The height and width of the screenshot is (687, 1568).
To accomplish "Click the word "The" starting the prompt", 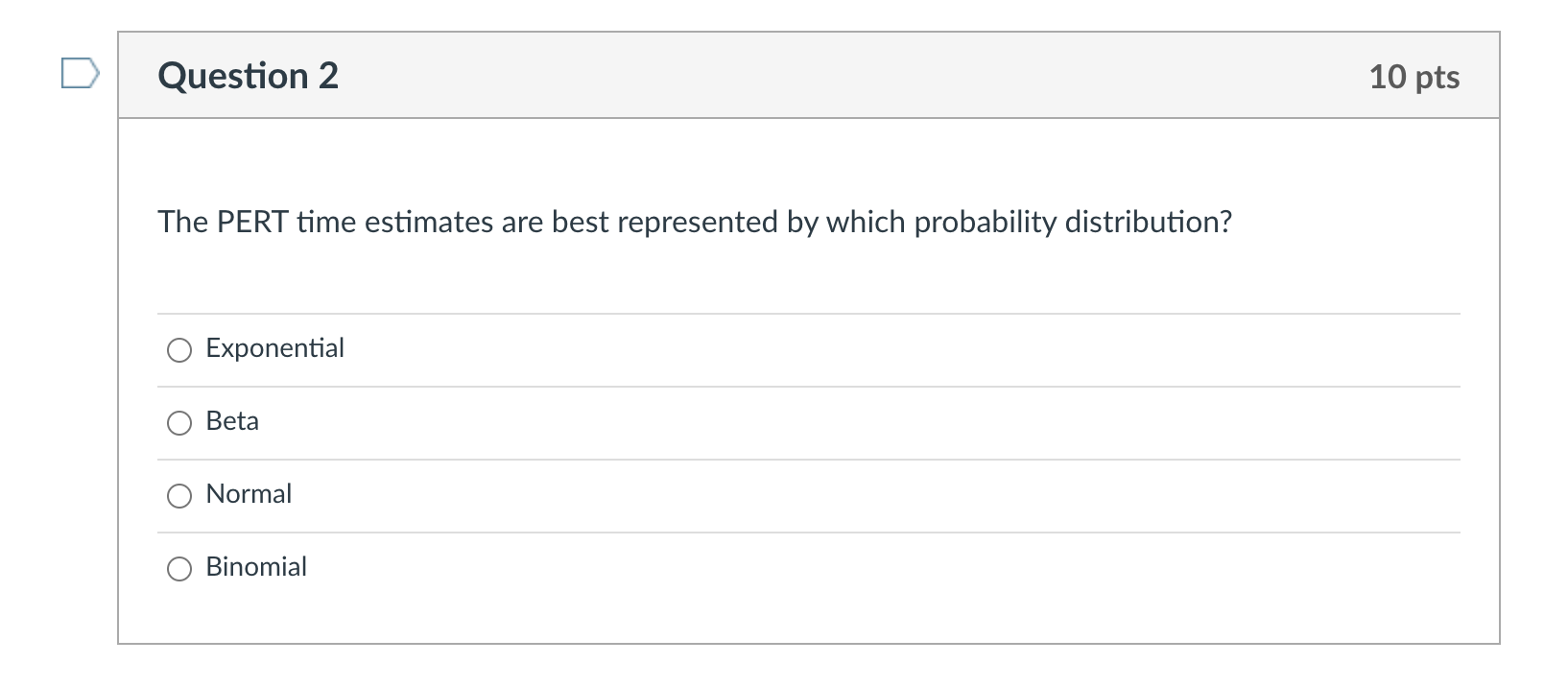I will click(x=183, y=223).
